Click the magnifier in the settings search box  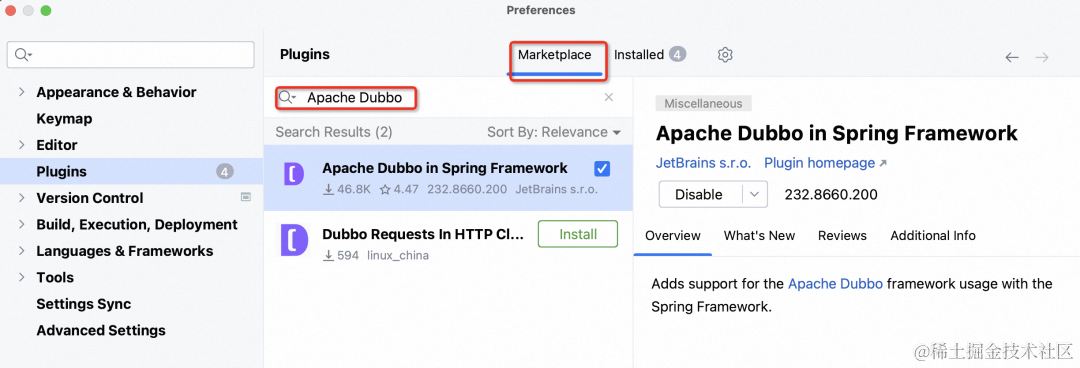point(23,55)
